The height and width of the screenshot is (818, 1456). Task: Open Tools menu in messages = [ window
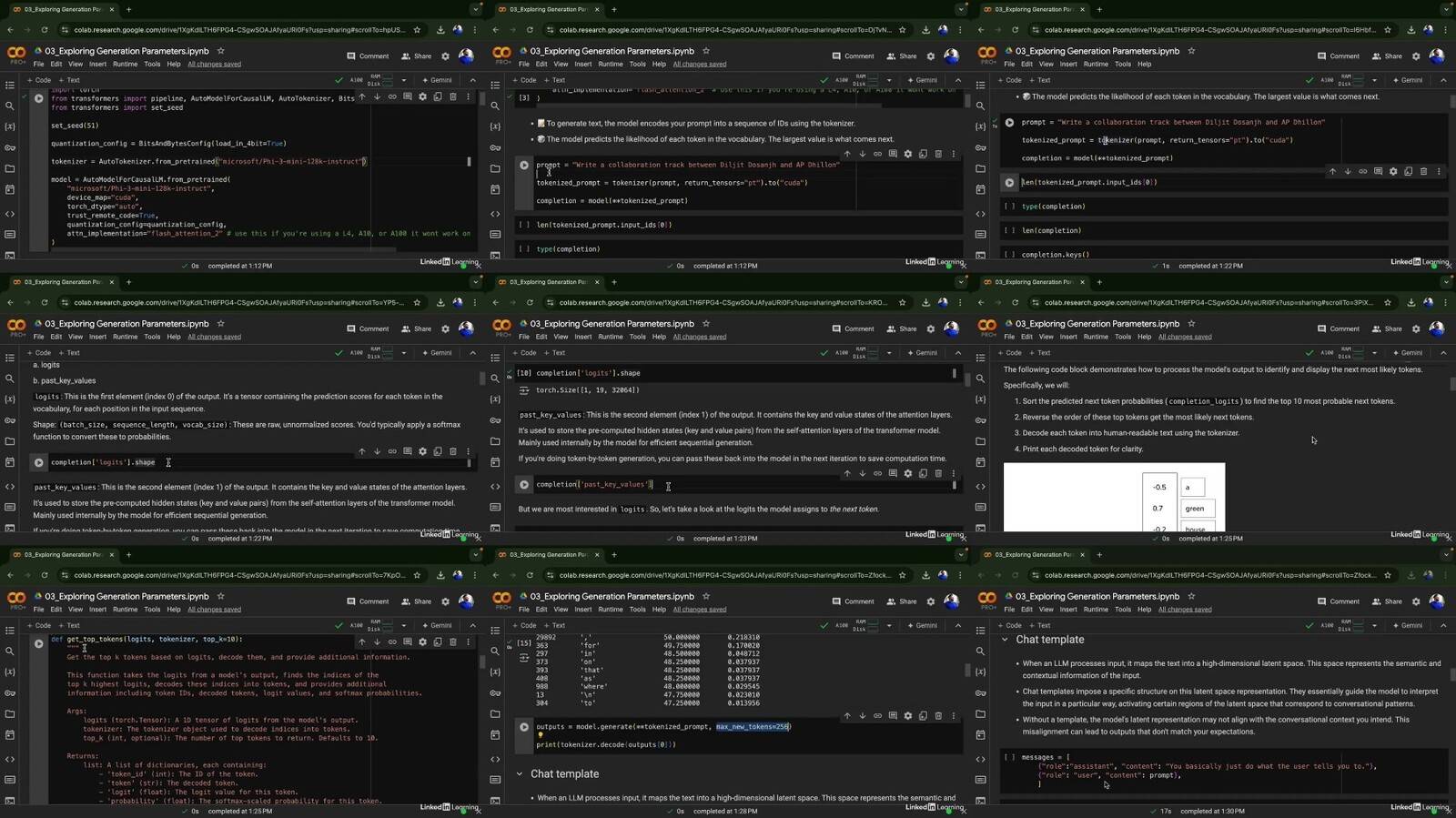1123,610
